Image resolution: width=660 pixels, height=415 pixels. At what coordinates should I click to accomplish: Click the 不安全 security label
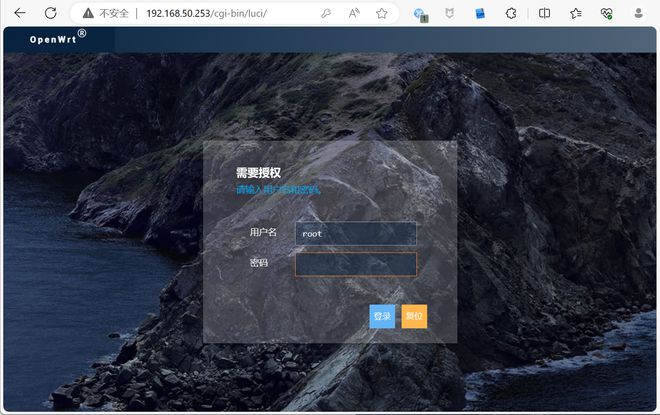tap(114, 13)
